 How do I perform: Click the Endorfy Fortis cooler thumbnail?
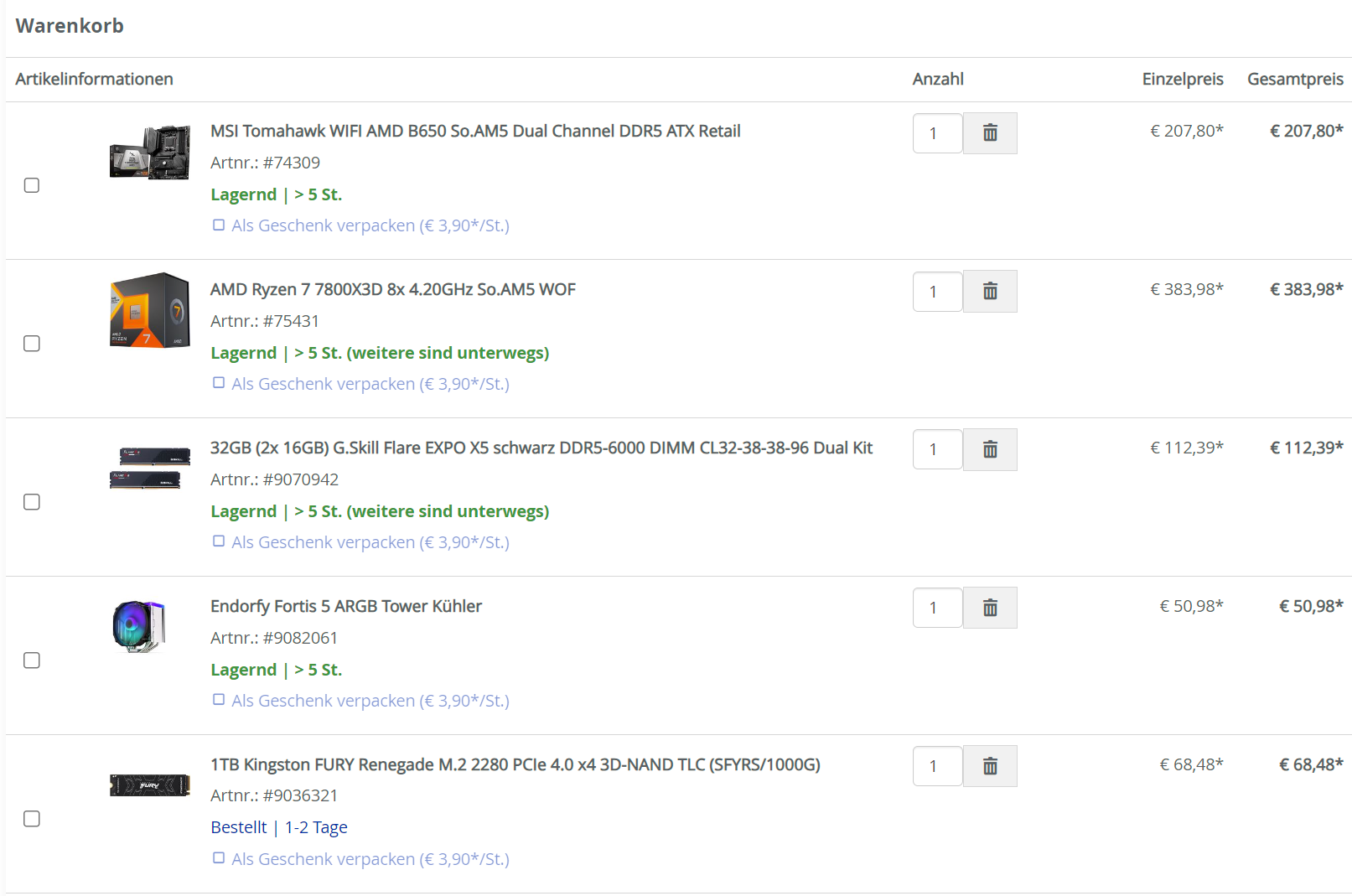(x=139, y=626)
